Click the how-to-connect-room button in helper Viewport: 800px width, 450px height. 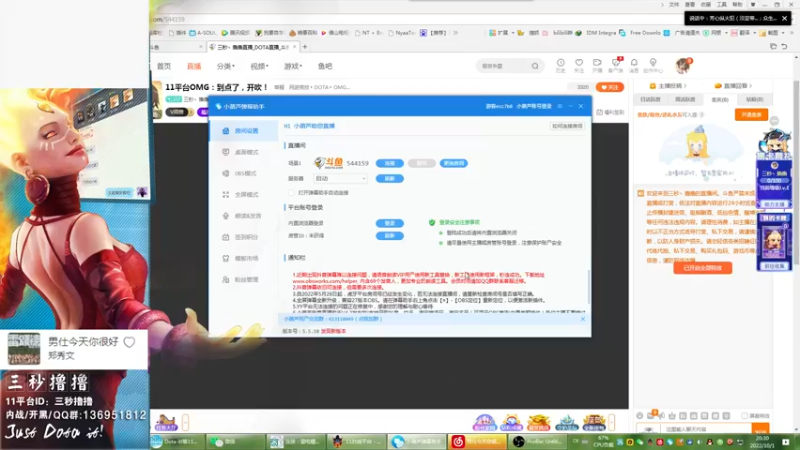click(567, 126)
